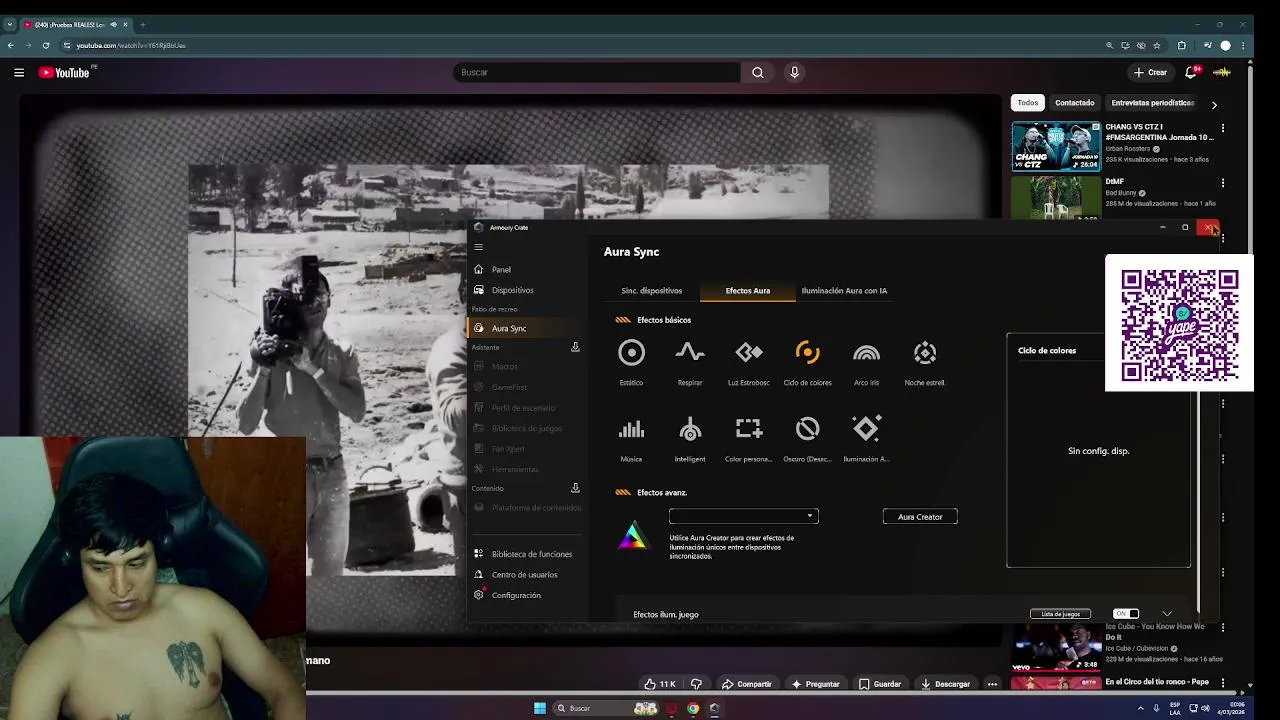The height and width of the screenshot is (720, 1280).
Task: Select the Contactado filter chip
Action: click(x=1075, y=103)
